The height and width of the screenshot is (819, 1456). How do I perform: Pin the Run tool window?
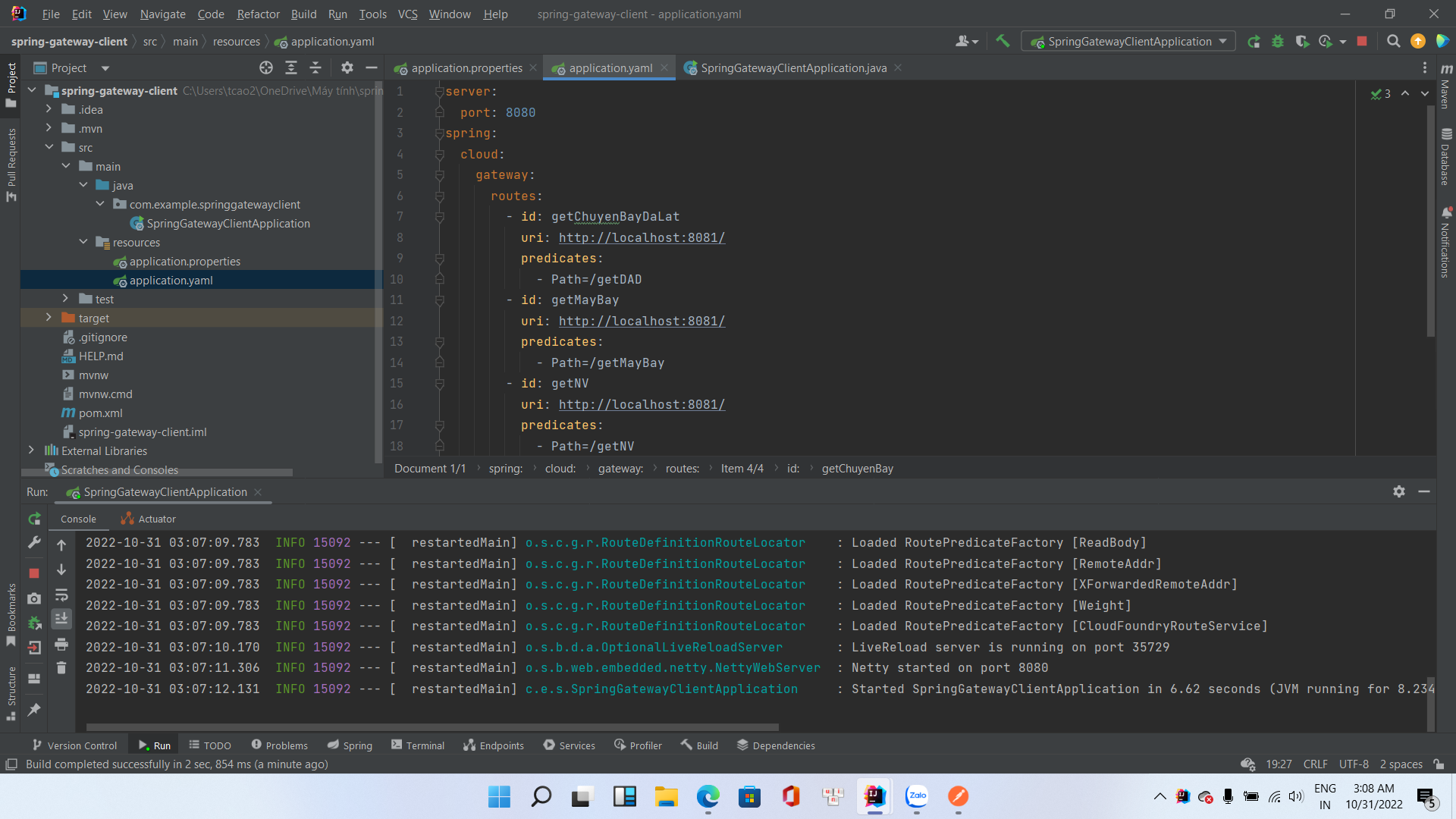point(33,710)
